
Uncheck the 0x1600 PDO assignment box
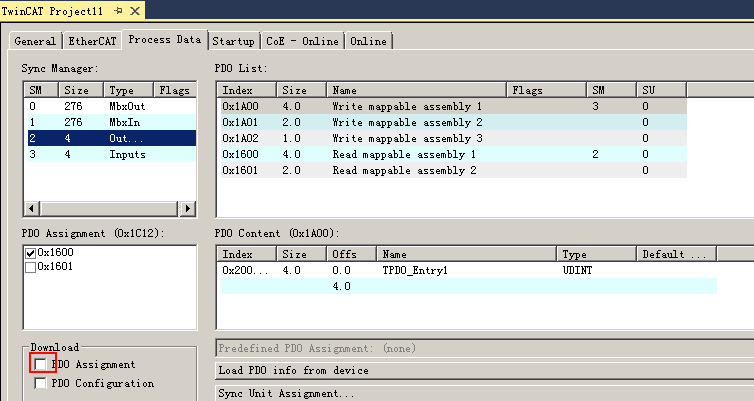pos(30,254)
